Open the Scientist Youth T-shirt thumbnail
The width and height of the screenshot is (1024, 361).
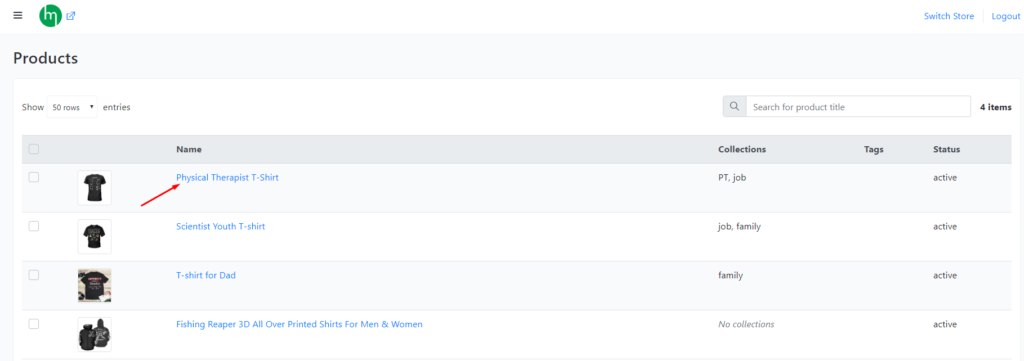click(x=94, y=236)
